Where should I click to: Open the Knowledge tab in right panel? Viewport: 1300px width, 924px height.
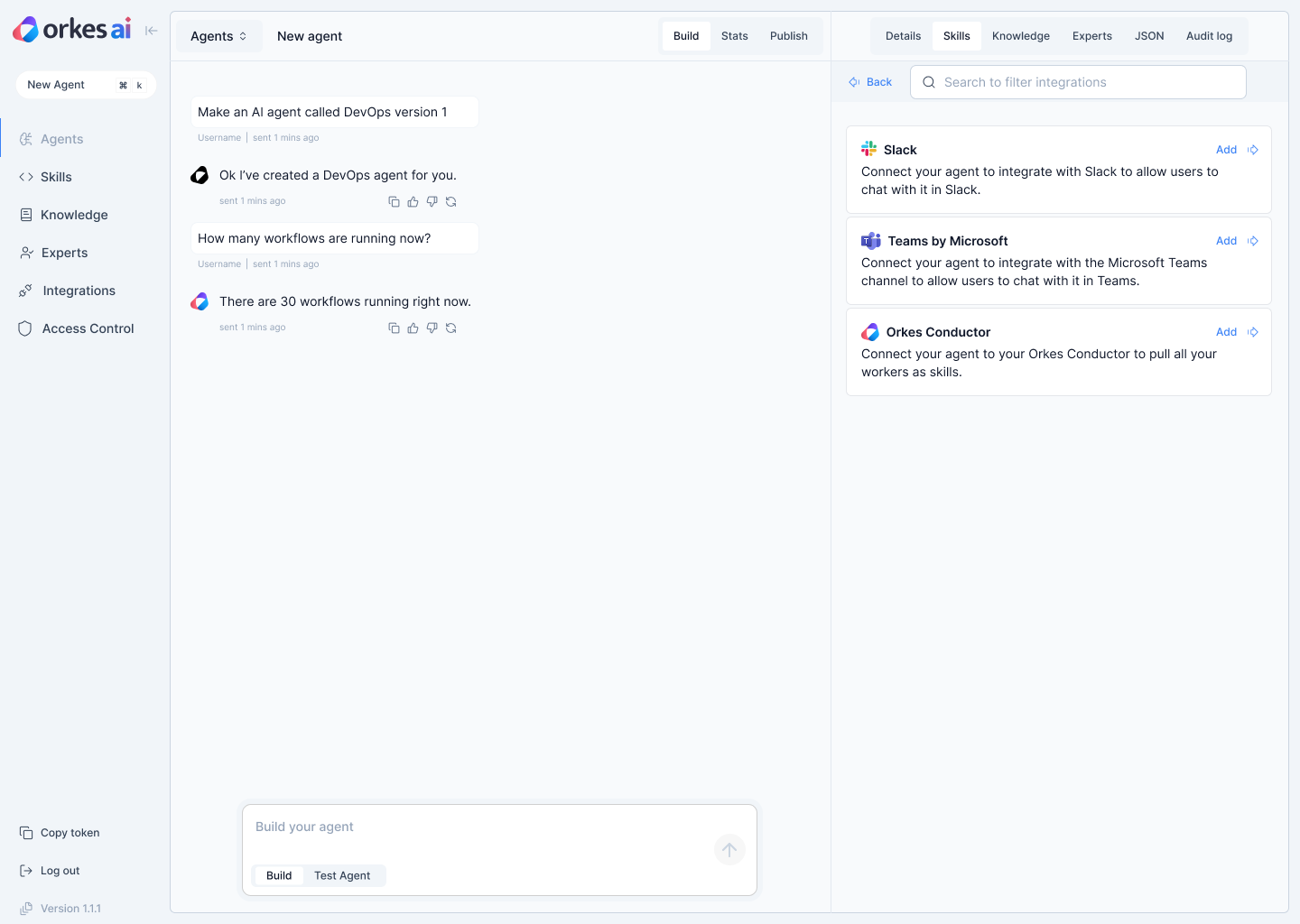[x=1021, y=36]
